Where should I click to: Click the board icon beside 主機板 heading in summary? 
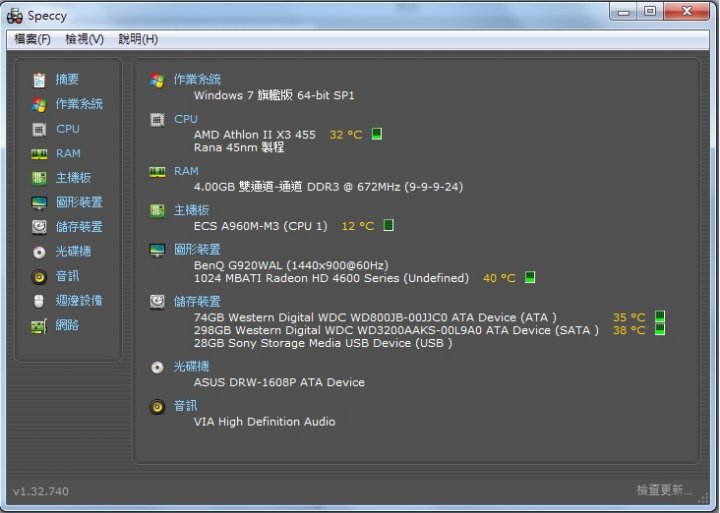point(157,211)
